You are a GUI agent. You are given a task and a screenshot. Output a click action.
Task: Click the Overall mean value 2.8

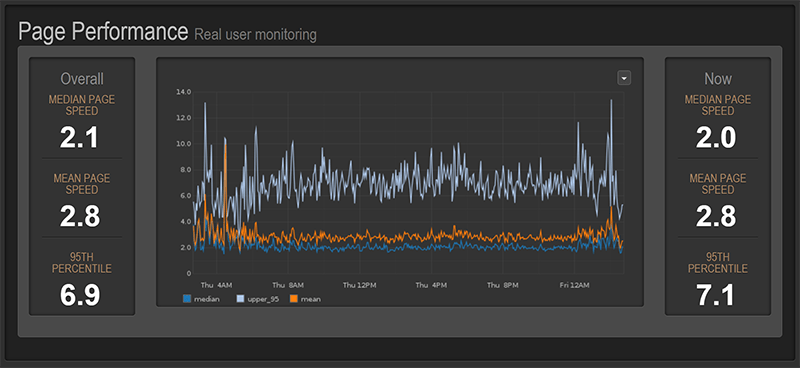coord(81,216)
